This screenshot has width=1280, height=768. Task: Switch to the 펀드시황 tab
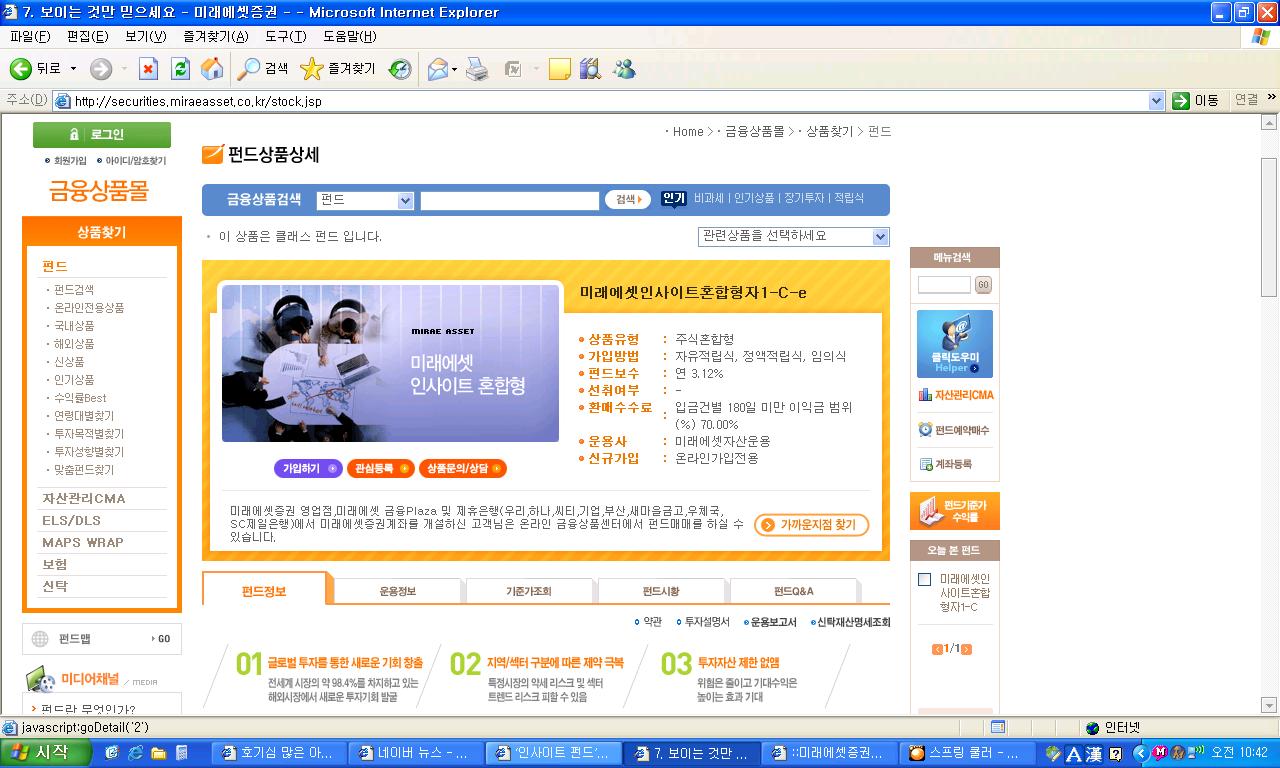click(x=660, y=591)
